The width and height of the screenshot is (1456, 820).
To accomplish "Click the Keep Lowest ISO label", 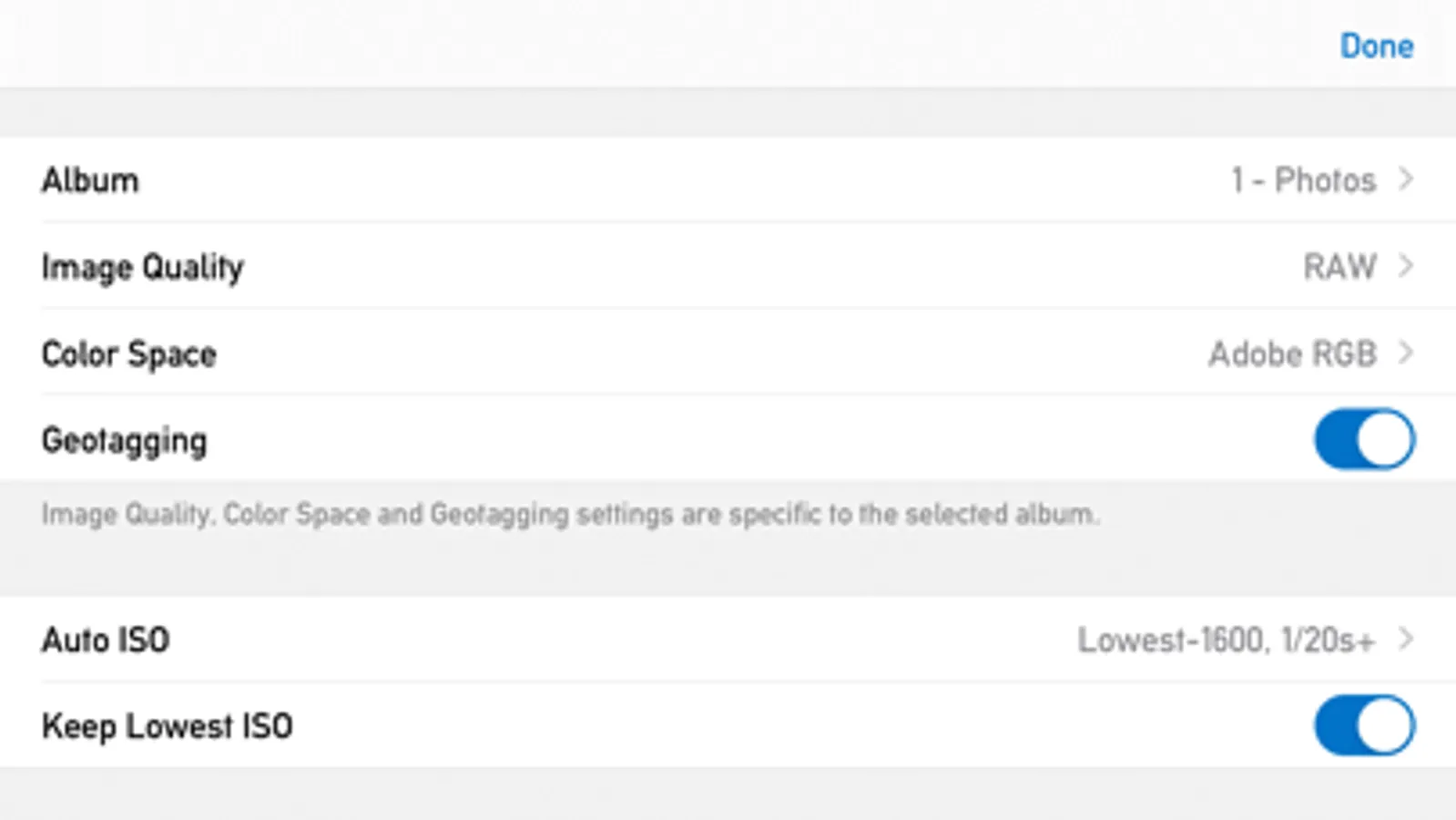I will pos(168,726).
